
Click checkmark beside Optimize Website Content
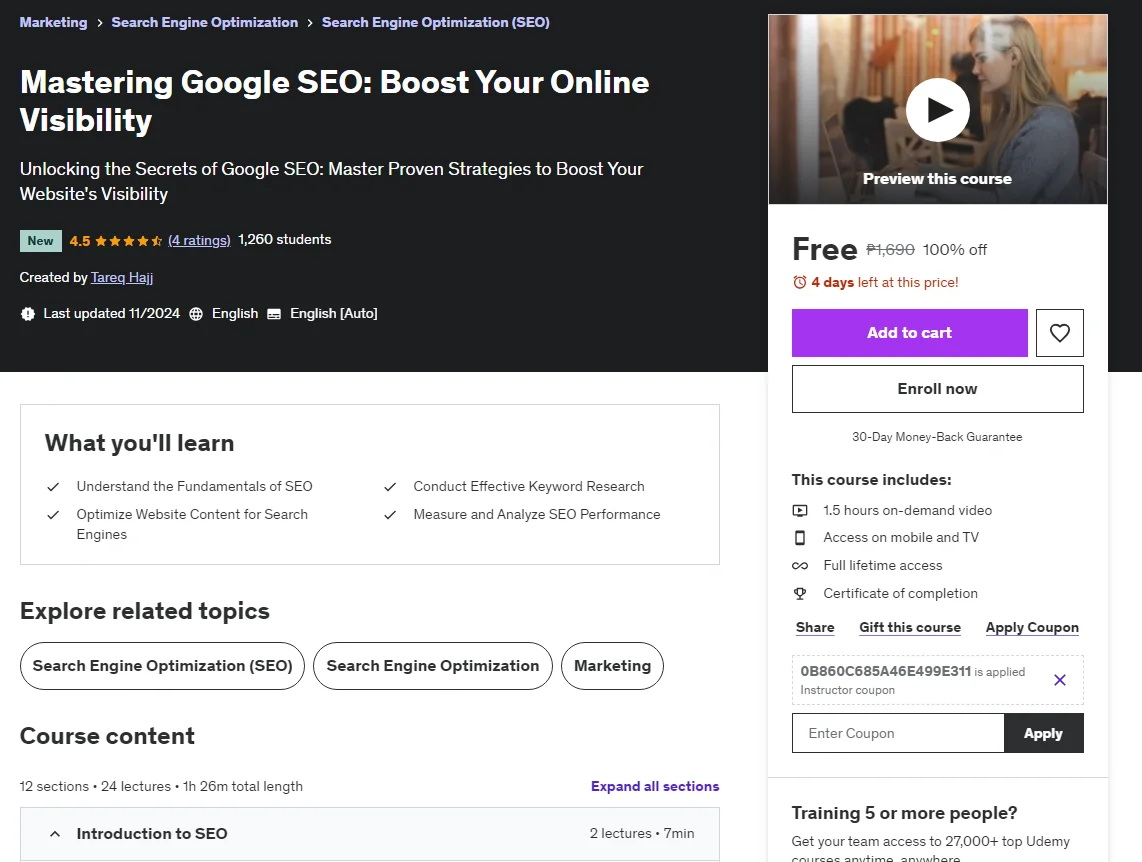click(x=53, y=515)
